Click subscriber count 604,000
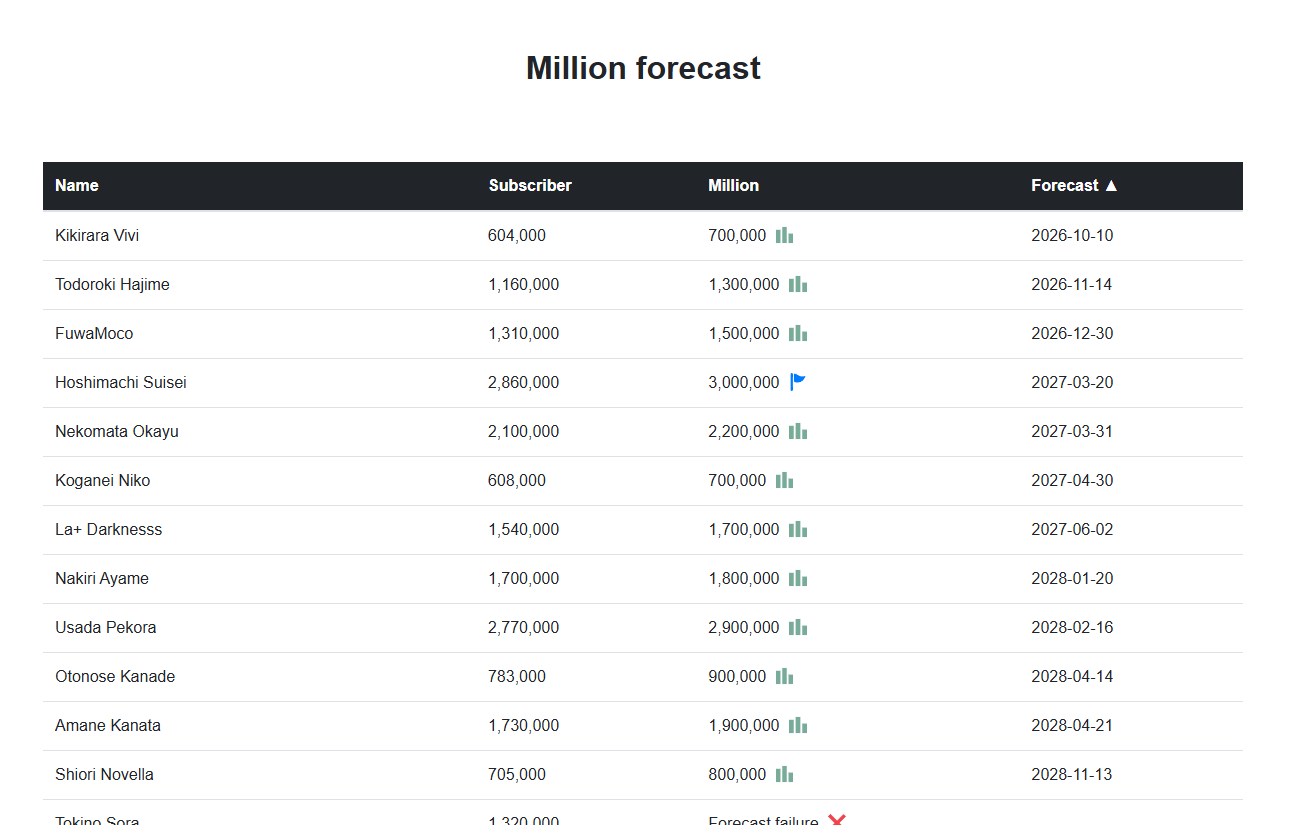The height and width of the screenshot is (825, 1315). (517, 236)
